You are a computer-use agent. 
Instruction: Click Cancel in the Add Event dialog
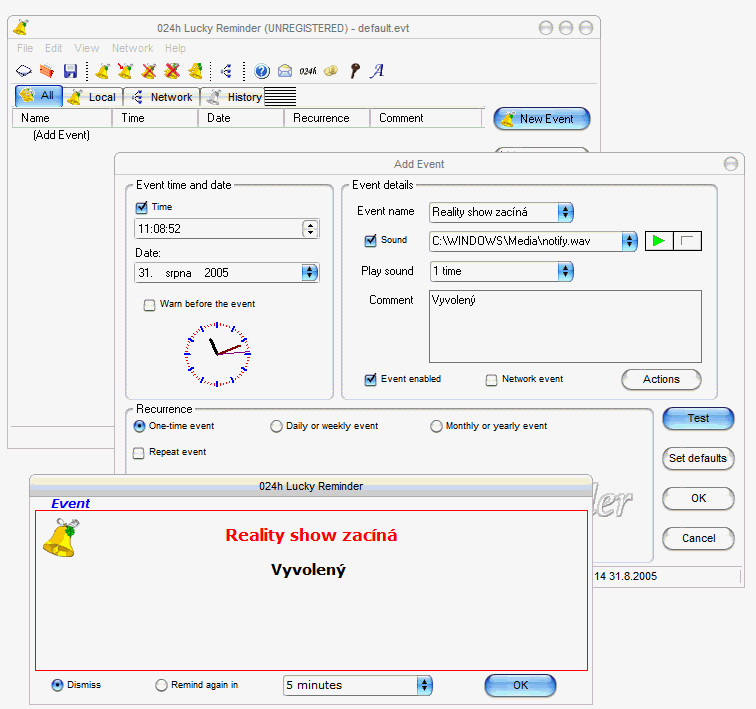pos(698,538)
